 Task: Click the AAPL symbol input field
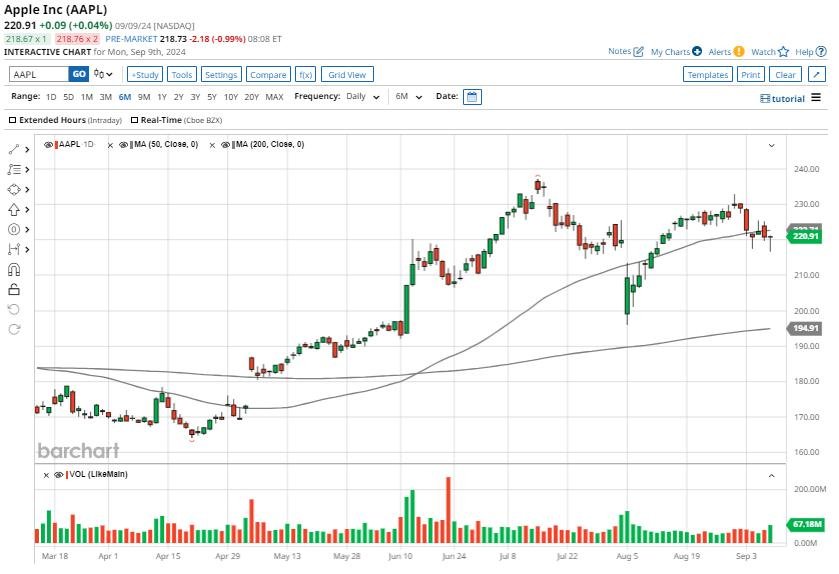coord(38,74)
